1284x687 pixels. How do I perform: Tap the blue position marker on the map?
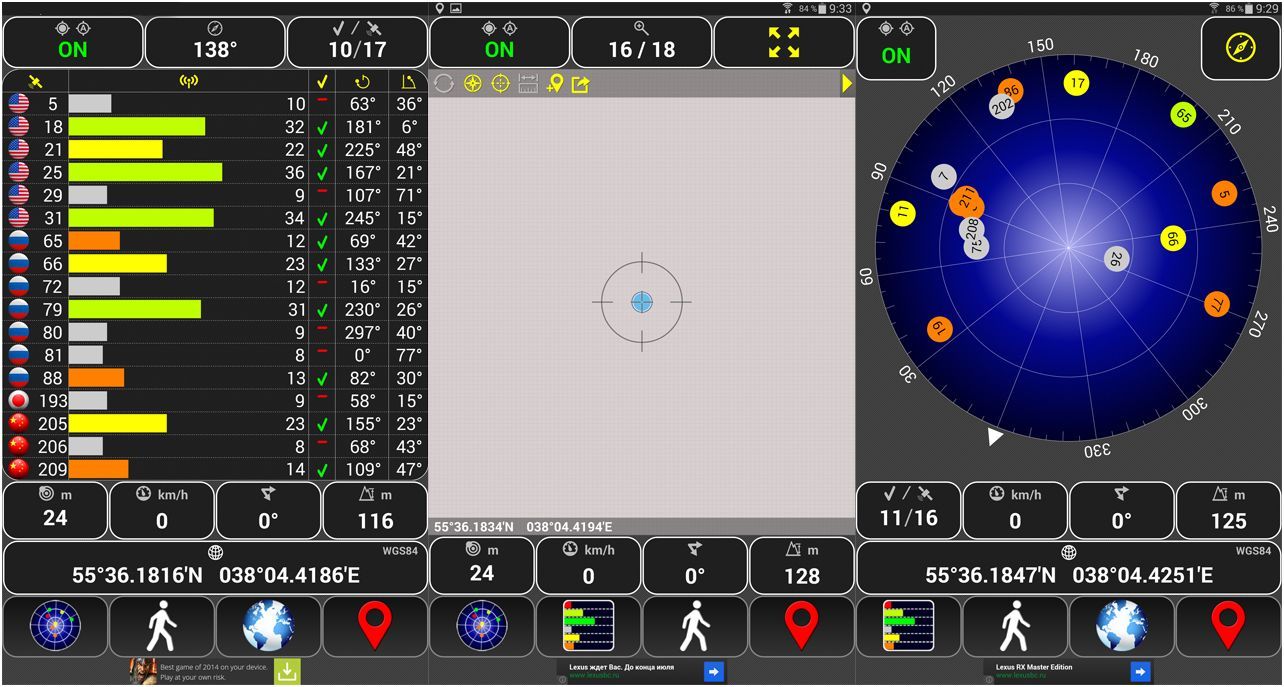642,302
